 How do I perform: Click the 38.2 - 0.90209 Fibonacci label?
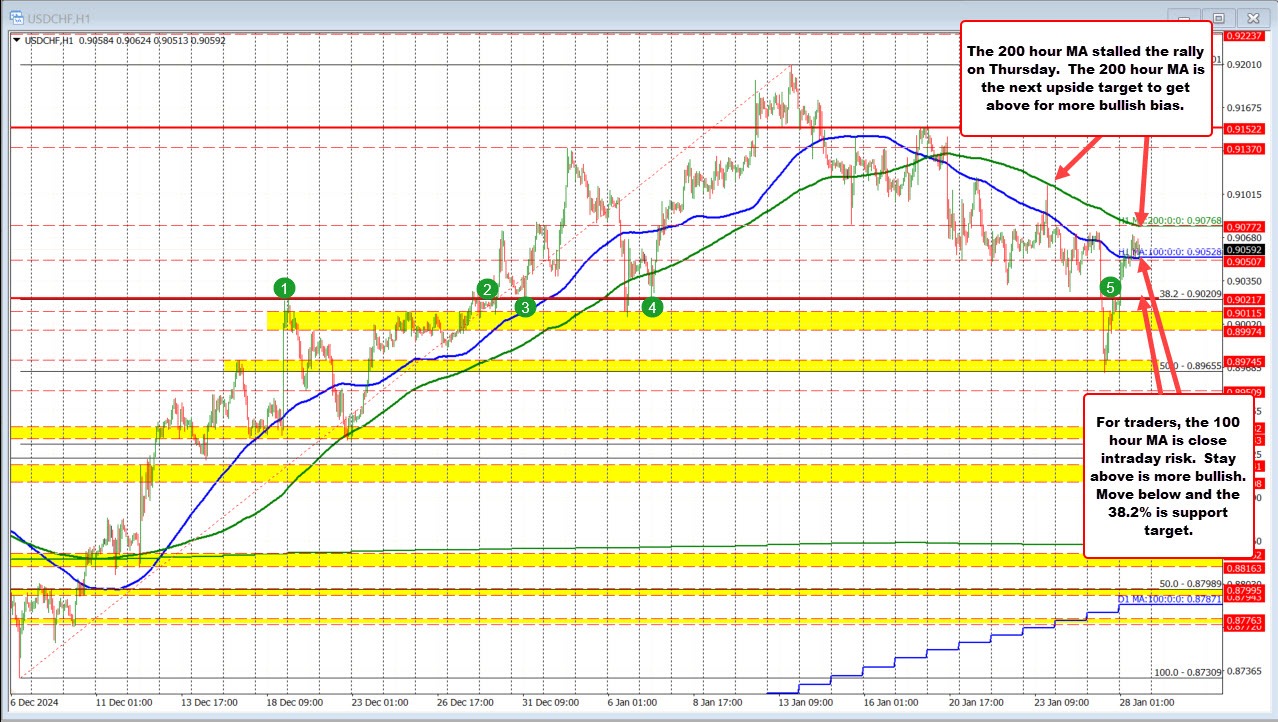click(x=1190, y=294)
